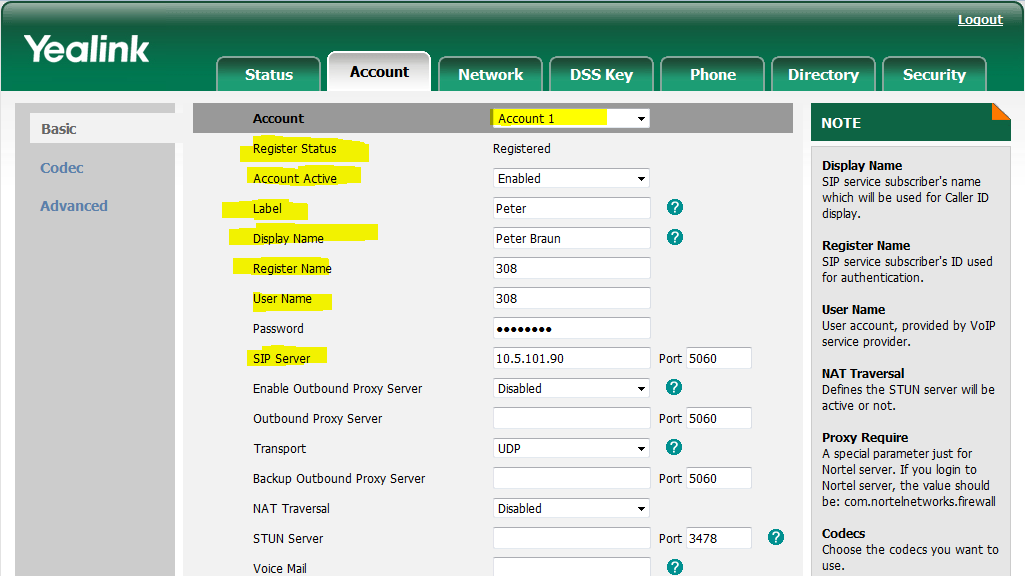
Task: Click the Voice Mail help icon
Action: click(675, 567)
